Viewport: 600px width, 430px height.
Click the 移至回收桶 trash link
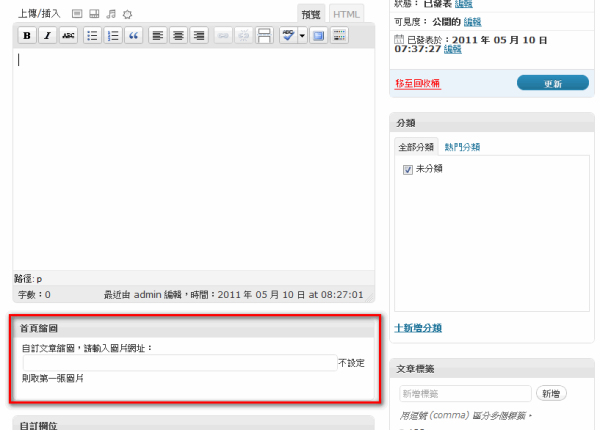[x=417, y=83]
